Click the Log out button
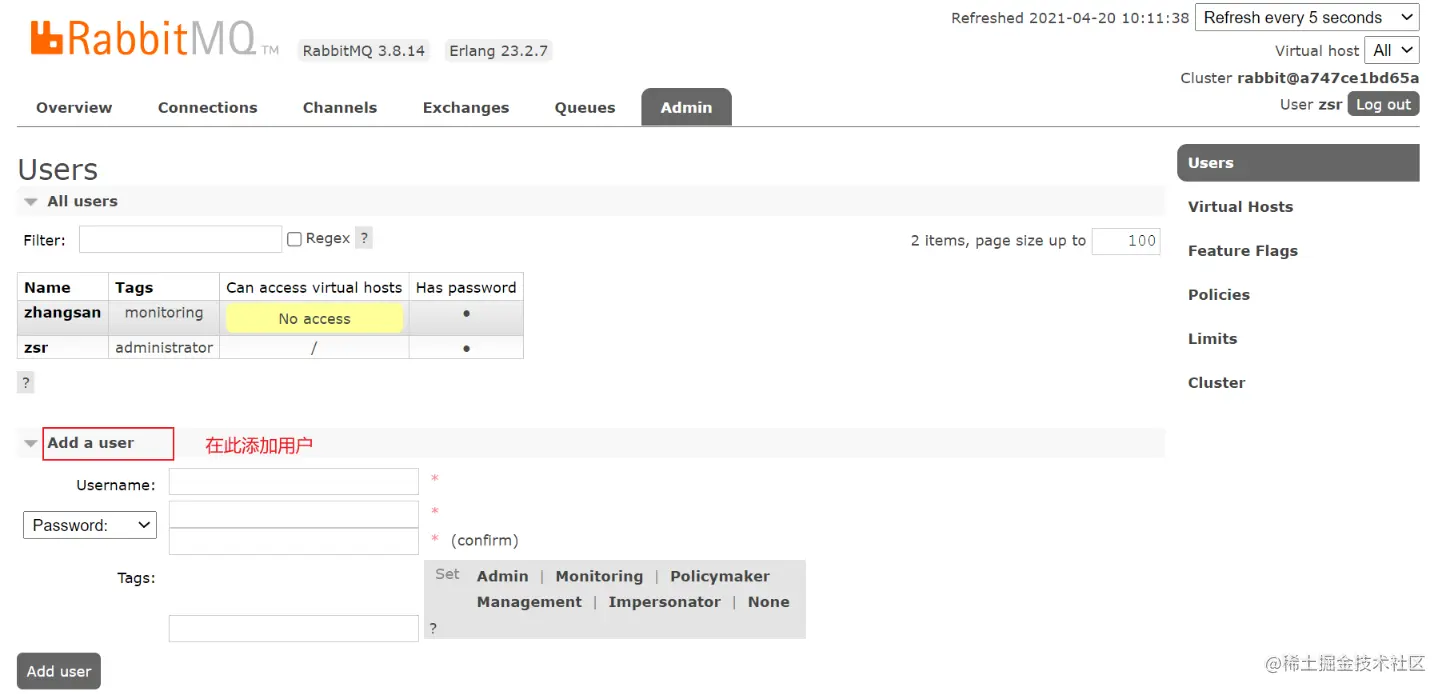Image resolution: width=1446 pixels, height=694 pixels. pyautogui.click(x=1383, y=104)
